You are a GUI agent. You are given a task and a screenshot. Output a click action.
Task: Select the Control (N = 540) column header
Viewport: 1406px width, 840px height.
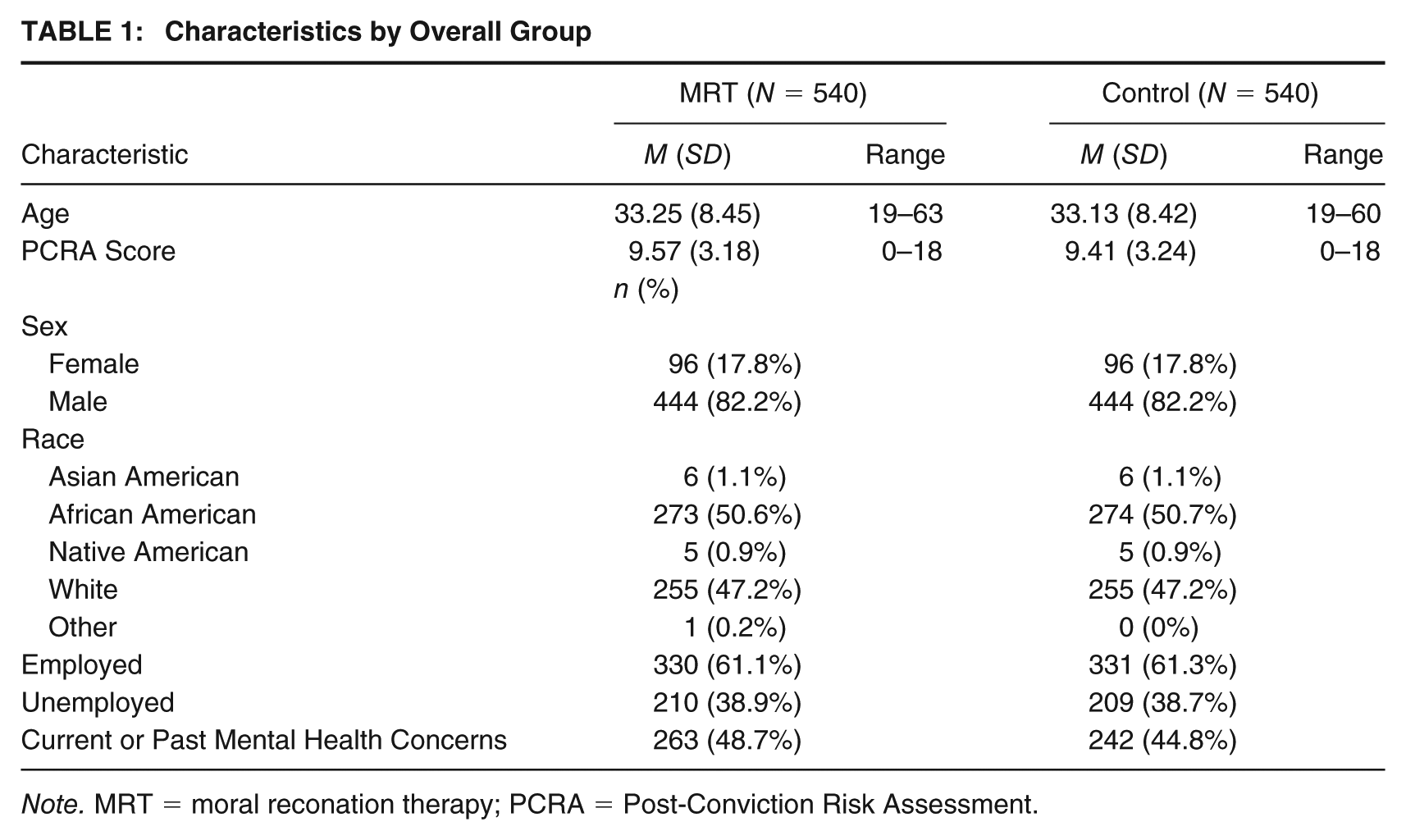tap(1210, 93)
